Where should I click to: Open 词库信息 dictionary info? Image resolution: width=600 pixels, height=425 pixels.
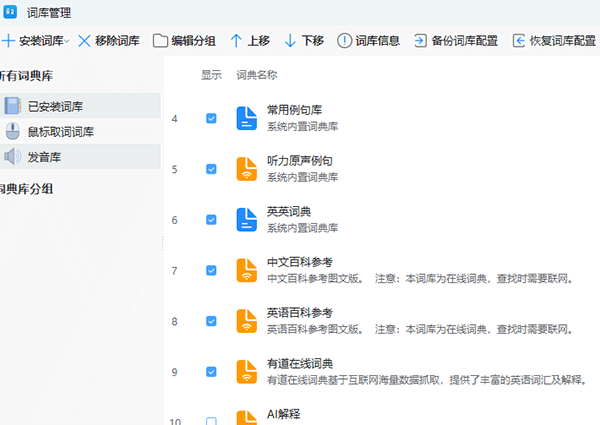click(375, 41)
